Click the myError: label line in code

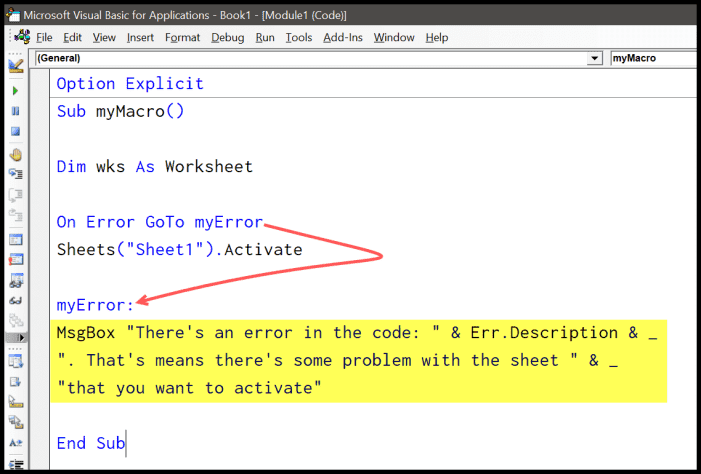[95, 305]
